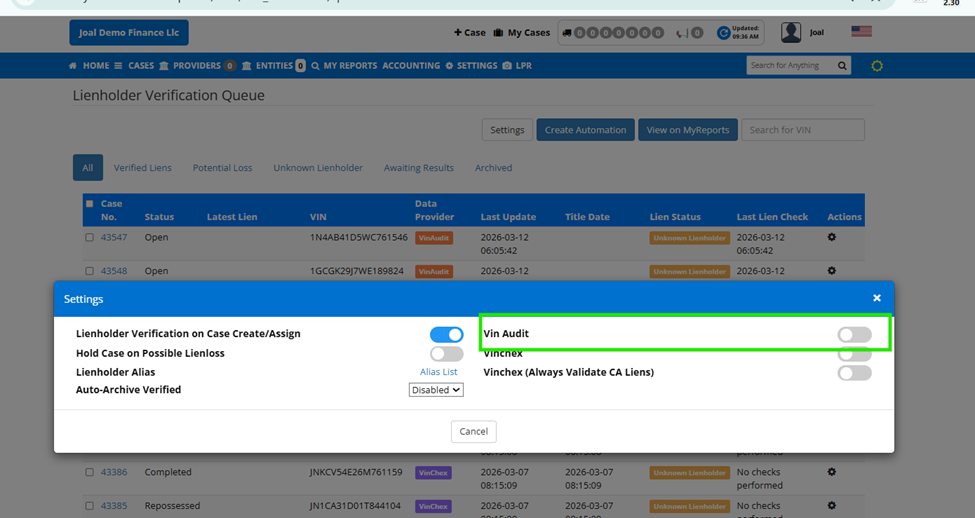Switch to Archived tab

point(493,168)
